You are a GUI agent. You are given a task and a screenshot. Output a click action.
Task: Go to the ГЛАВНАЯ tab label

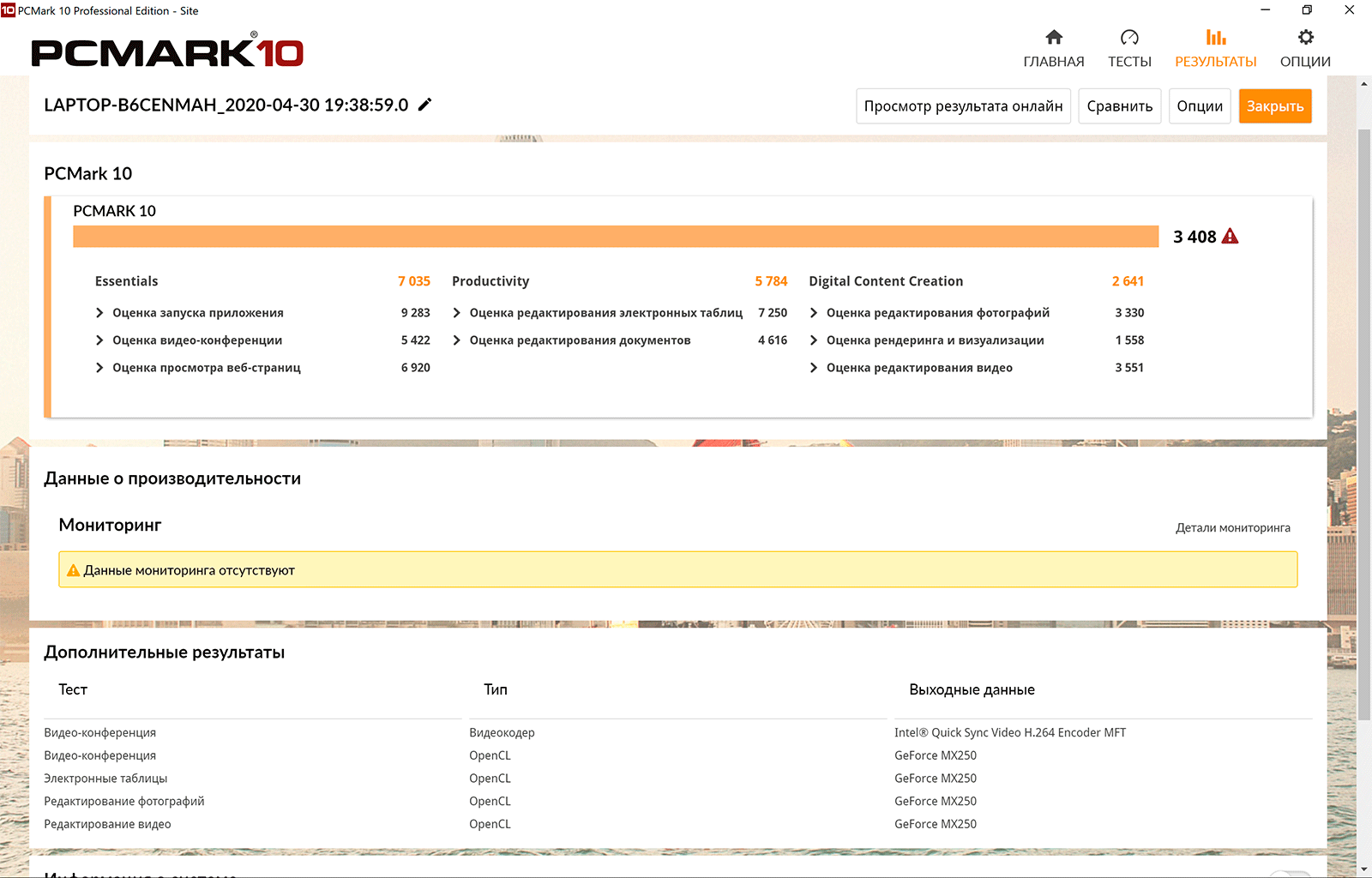[1054, 62]
